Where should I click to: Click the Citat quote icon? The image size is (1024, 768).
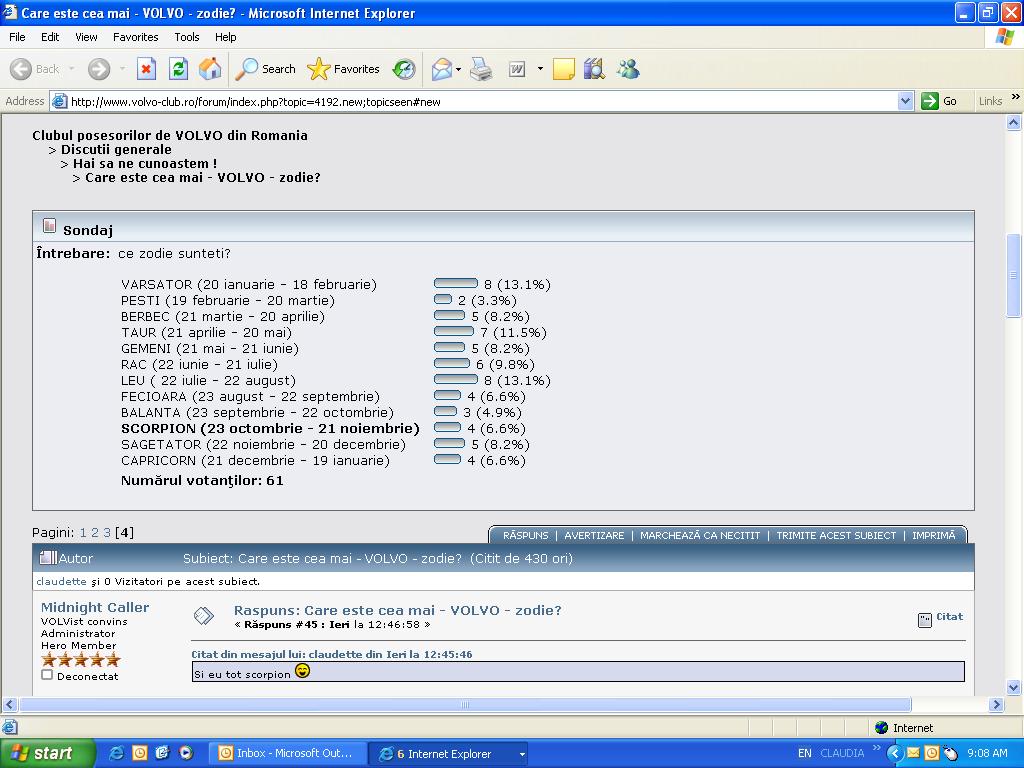click(x=925, y=620)
